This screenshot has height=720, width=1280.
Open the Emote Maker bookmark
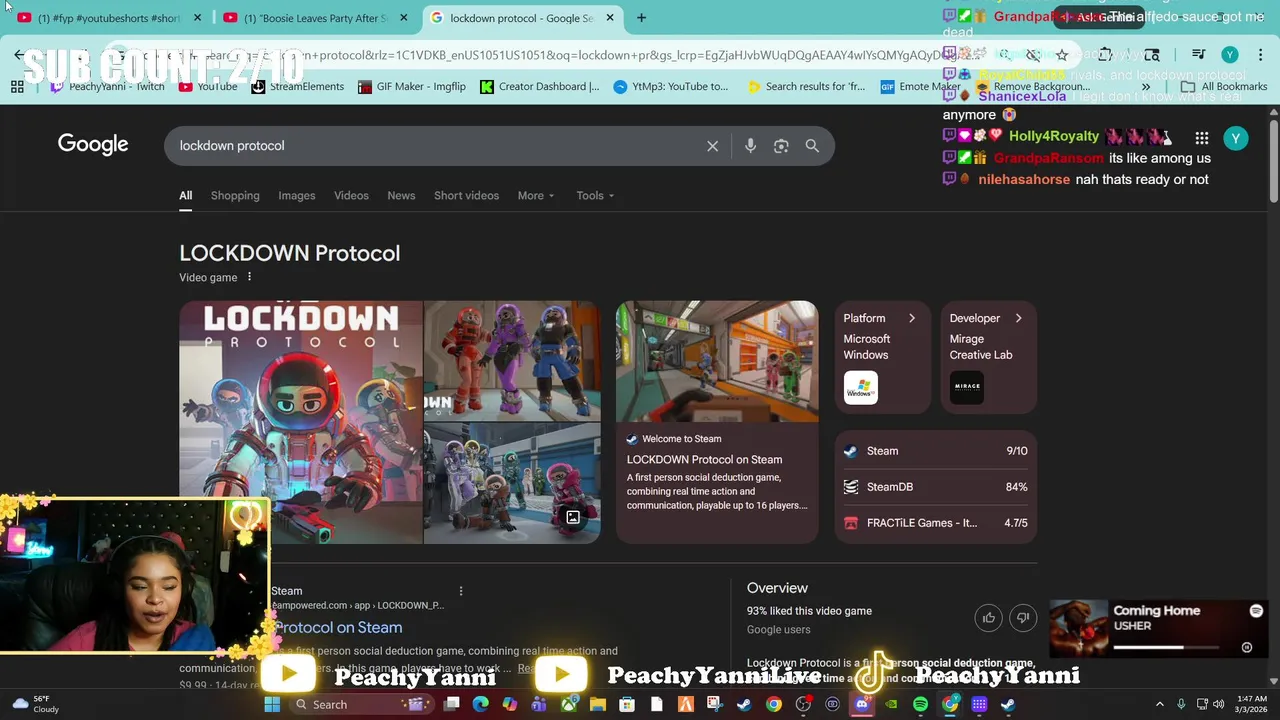(920, 87)
